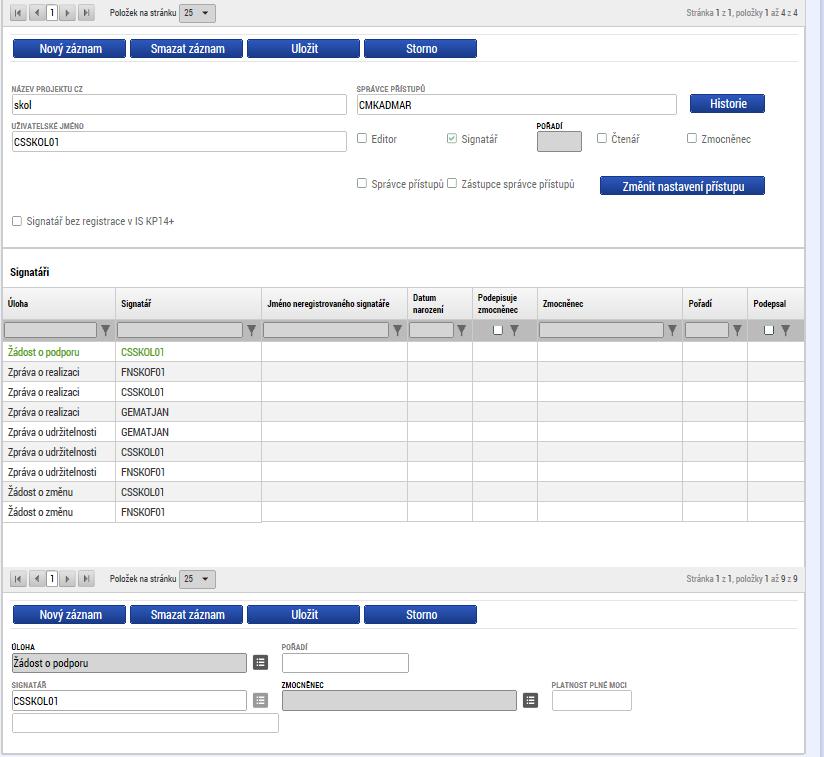Screen dimensions: 824x757
Task: Click filter icon for Pořadí column
Action: pos(737,330)
